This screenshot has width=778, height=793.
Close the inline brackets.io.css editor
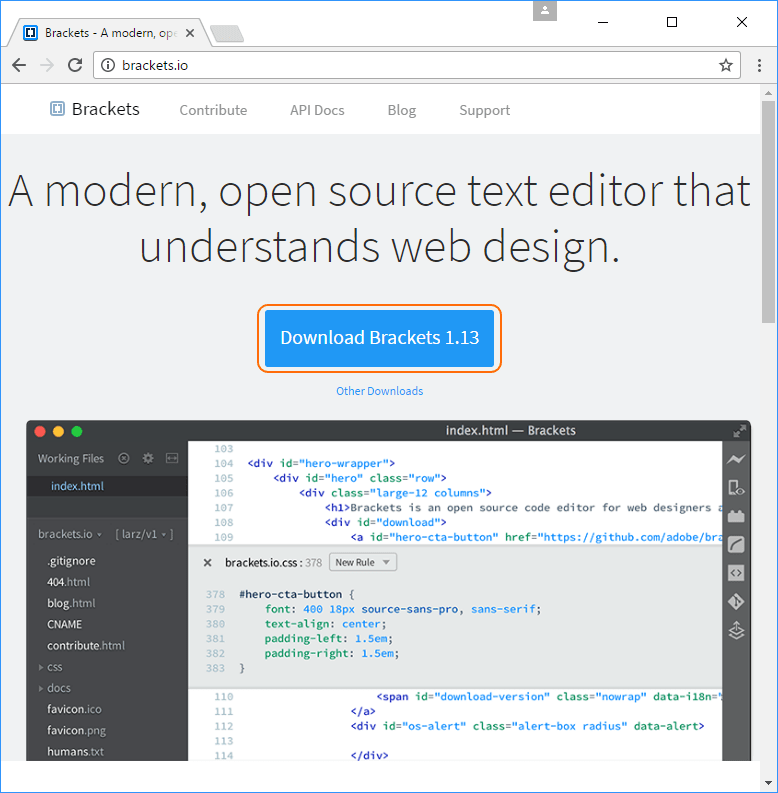(x=207, y=562)
